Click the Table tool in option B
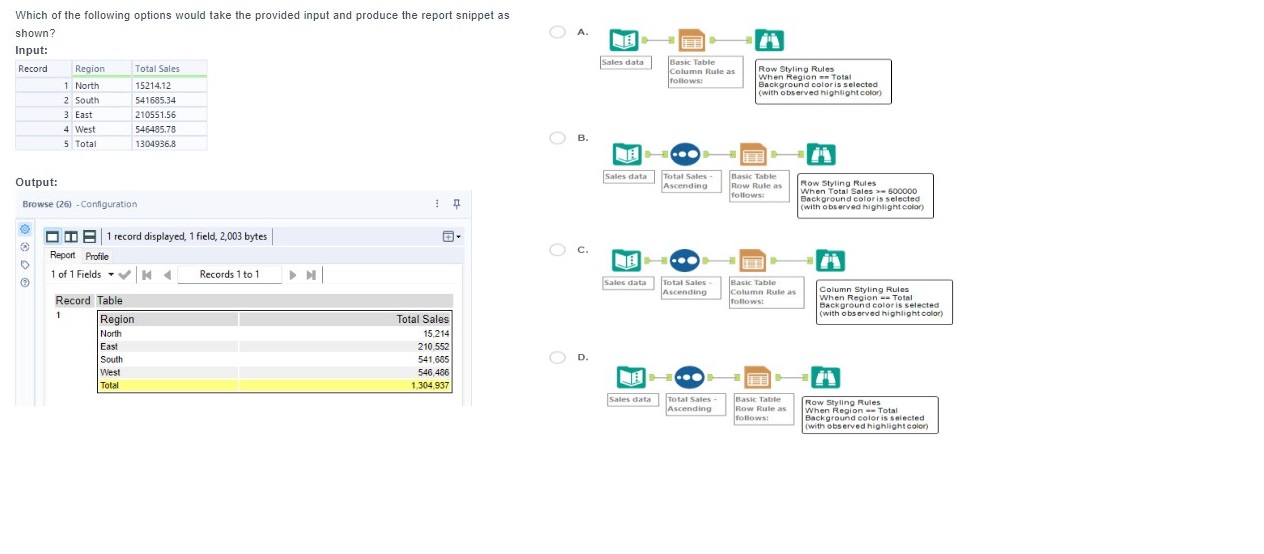 tap(753, 155)
